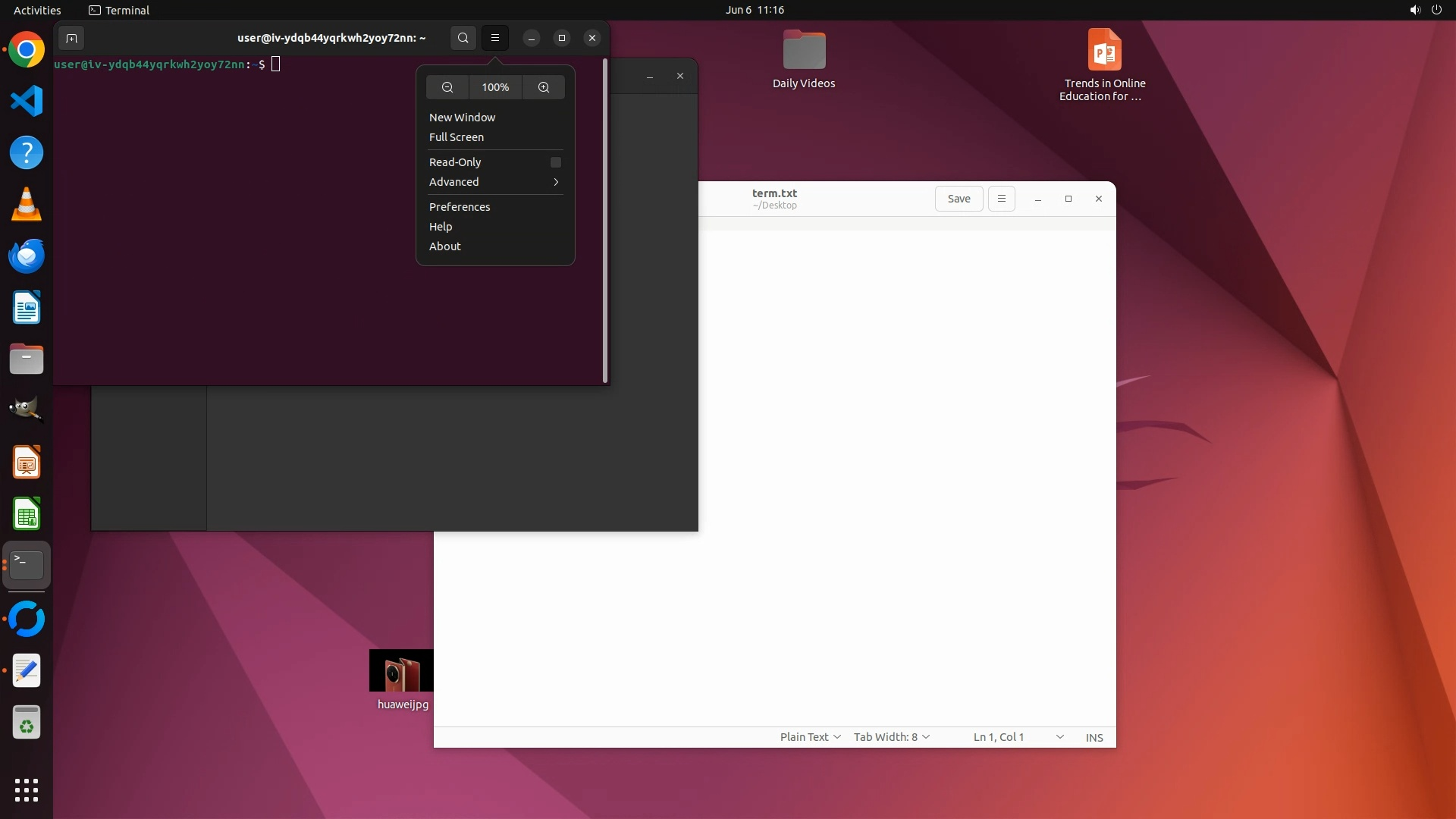
Task: Click the terminal zoom in icon
Action: (x=544, y=87)
